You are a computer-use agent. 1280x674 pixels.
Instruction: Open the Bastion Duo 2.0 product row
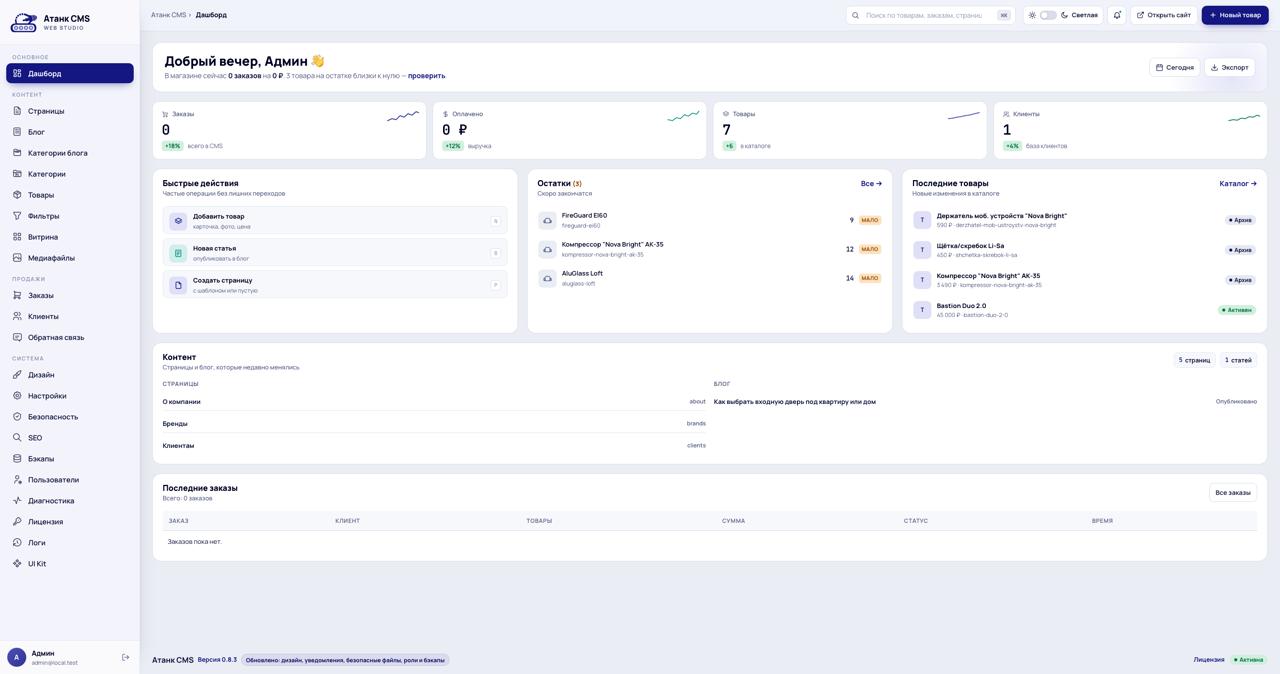[x=1084, y=310]
